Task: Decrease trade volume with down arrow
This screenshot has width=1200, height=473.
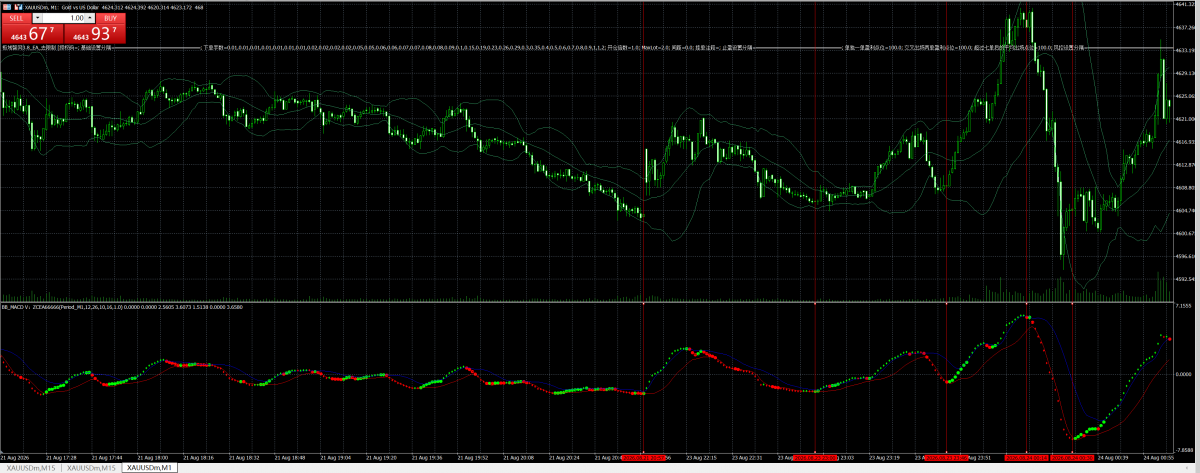Action: point(38,18)
